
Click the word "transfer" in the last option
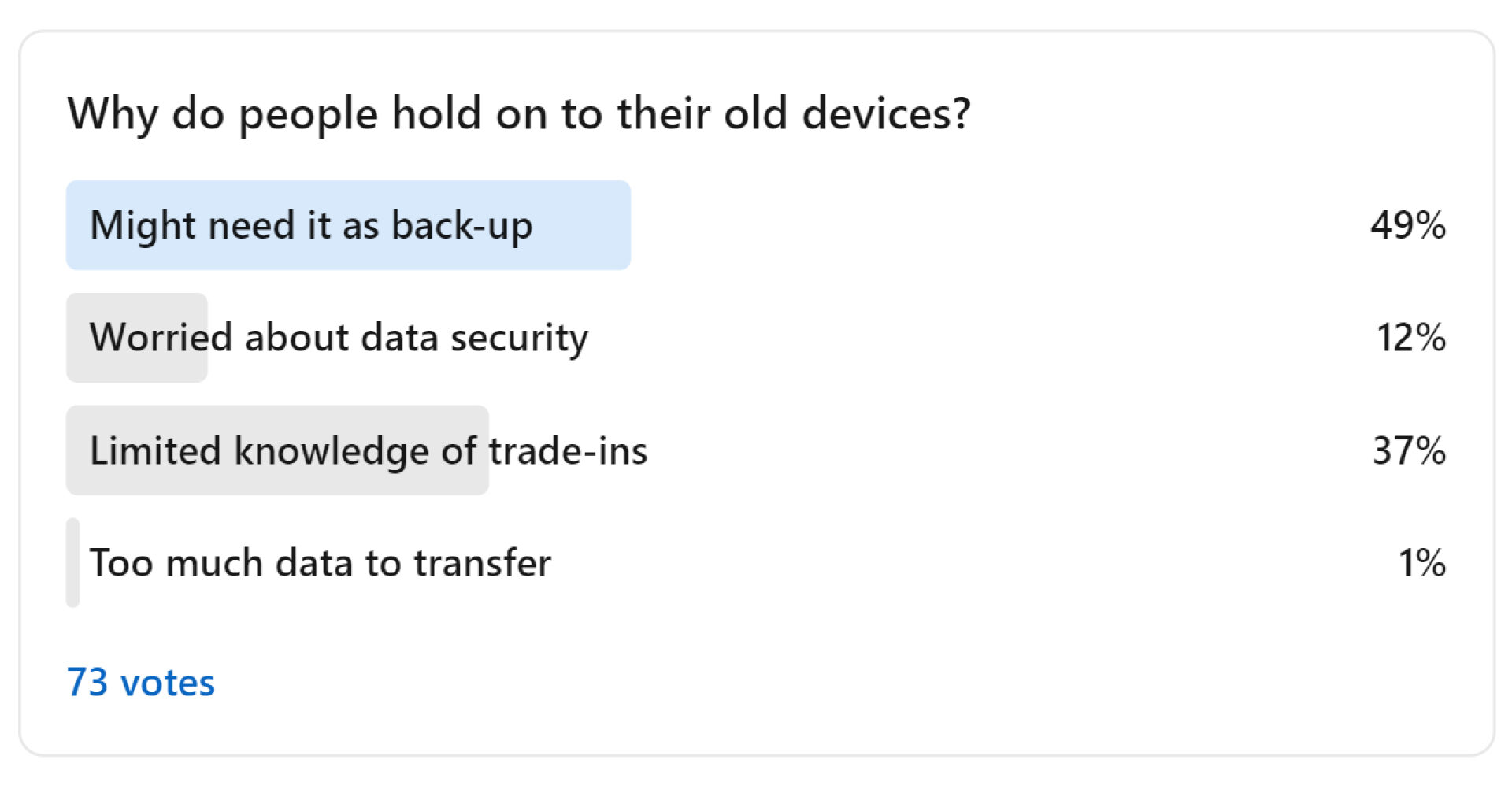click(x=482, y=563)
